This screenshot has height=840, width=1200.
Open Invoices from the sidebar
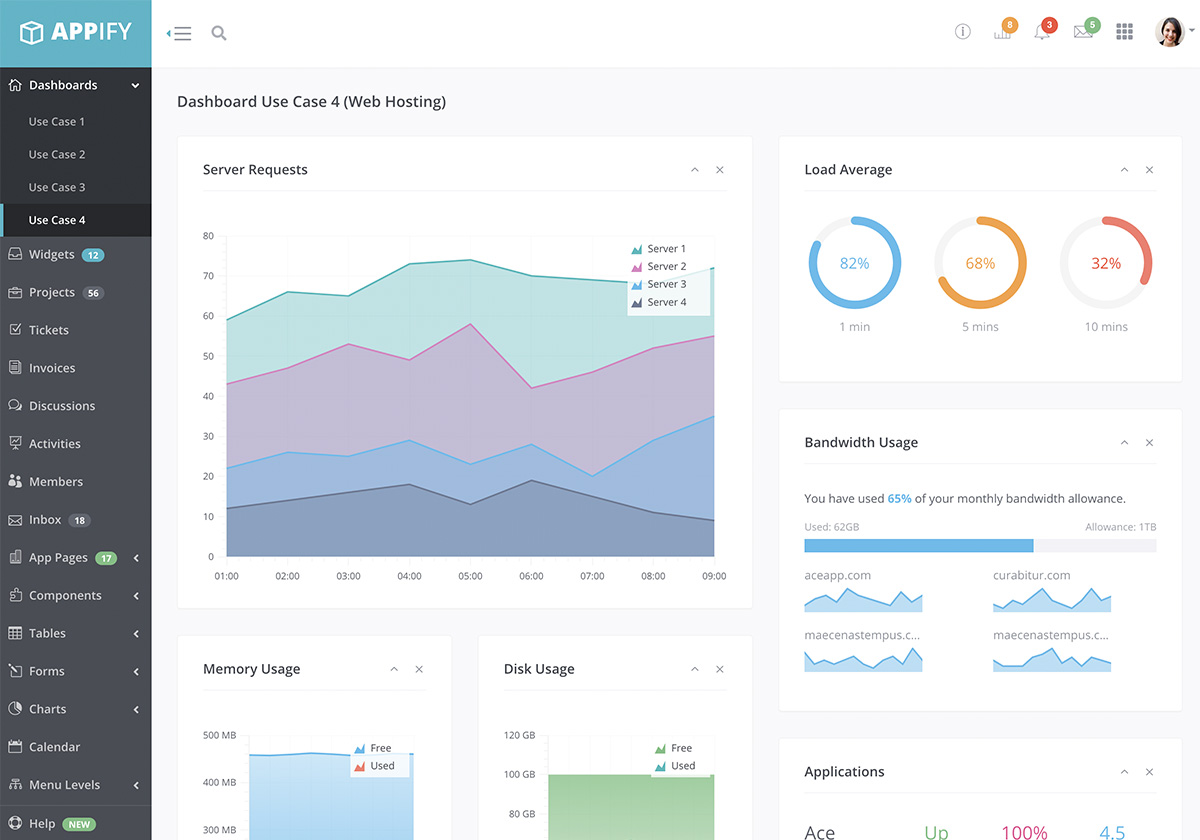coord(52,368)
